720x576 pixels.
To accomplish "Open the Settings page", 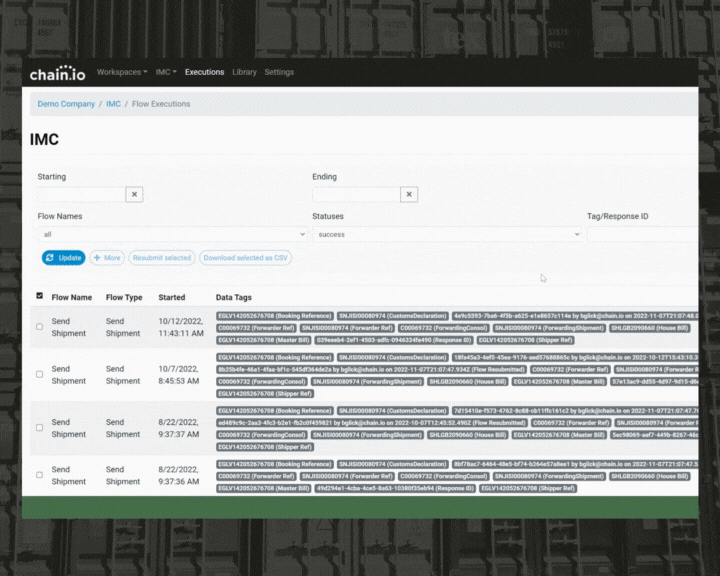I will point(279,72).
